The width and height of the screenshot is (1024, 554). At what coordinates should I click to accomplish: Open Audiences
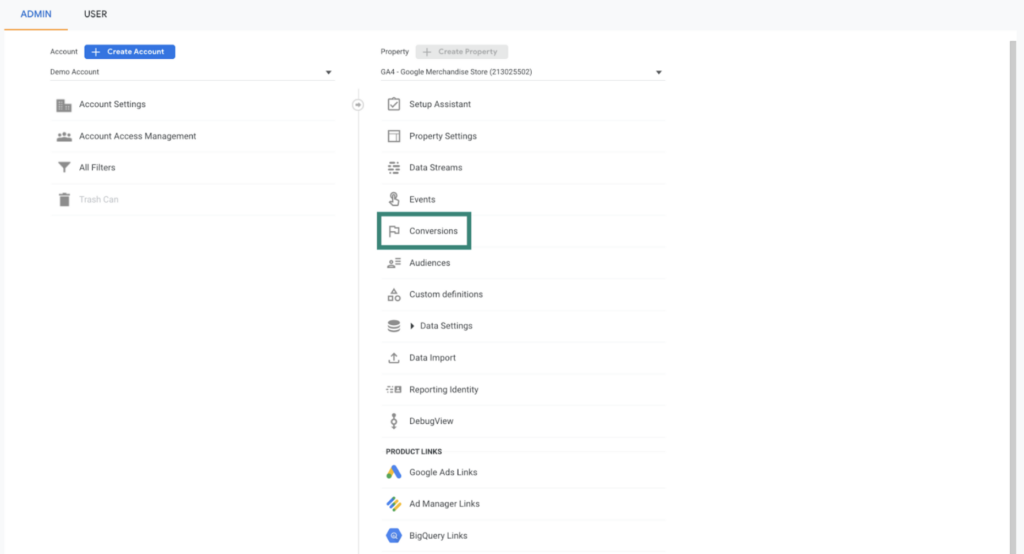click(430, 263)
